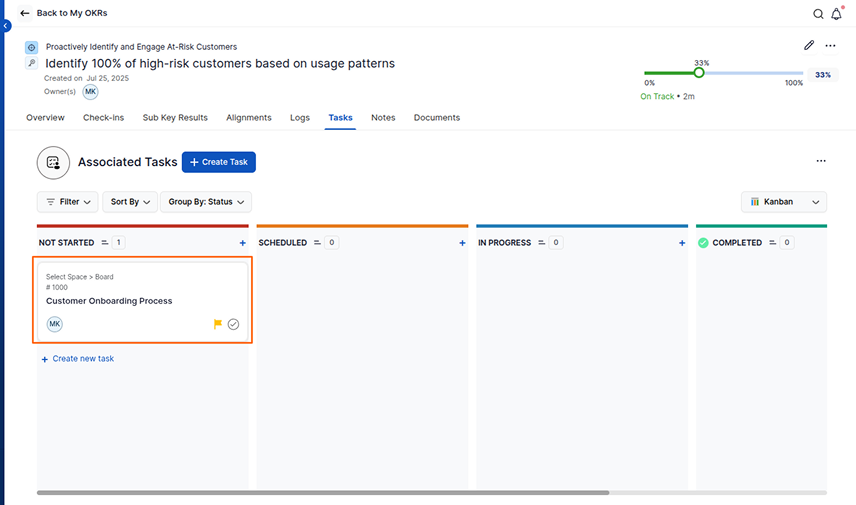Click Back to My OKRs link
The image size is (856, 505).
[72, 13]
